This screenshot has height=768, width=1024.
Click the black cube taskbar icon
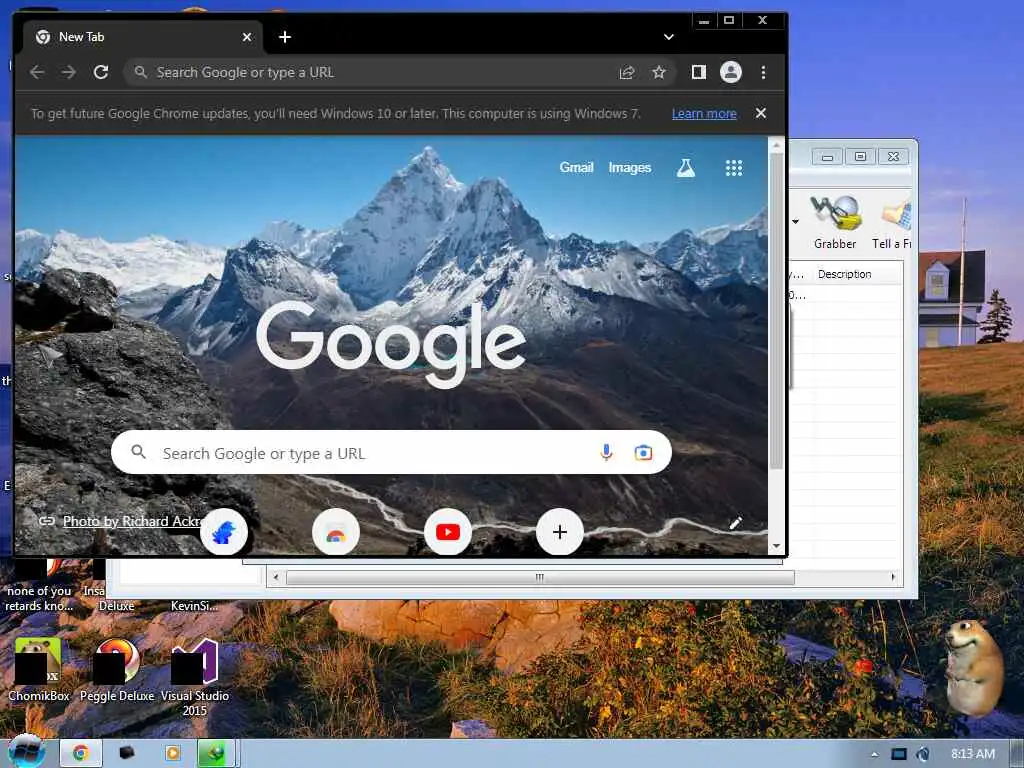point(127,753)
